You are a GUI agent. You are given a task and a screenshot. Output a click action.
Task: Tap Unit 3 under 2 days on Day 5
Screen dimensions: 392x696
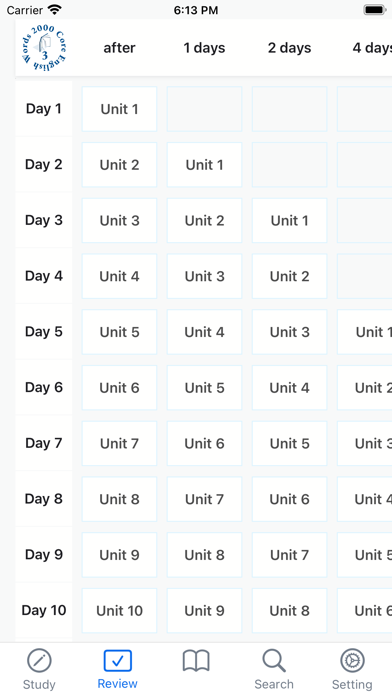coord(289,332)
